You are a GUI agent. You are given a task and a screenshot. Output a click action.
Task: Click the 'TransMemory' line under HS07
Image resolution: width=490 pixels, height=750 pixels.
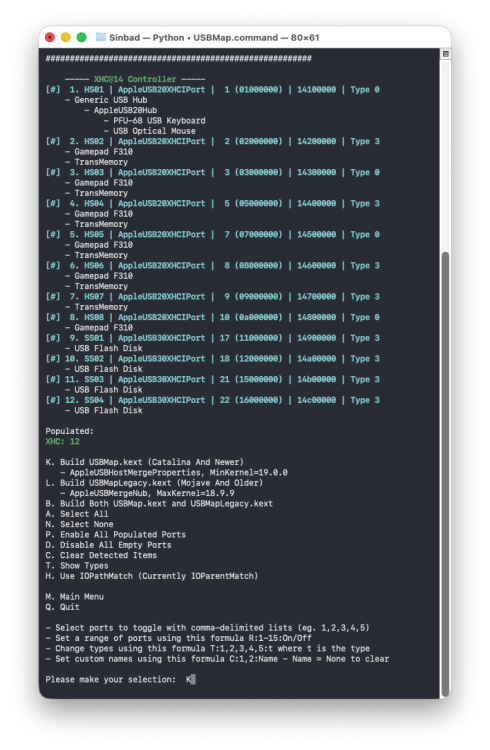coord(97,307)
